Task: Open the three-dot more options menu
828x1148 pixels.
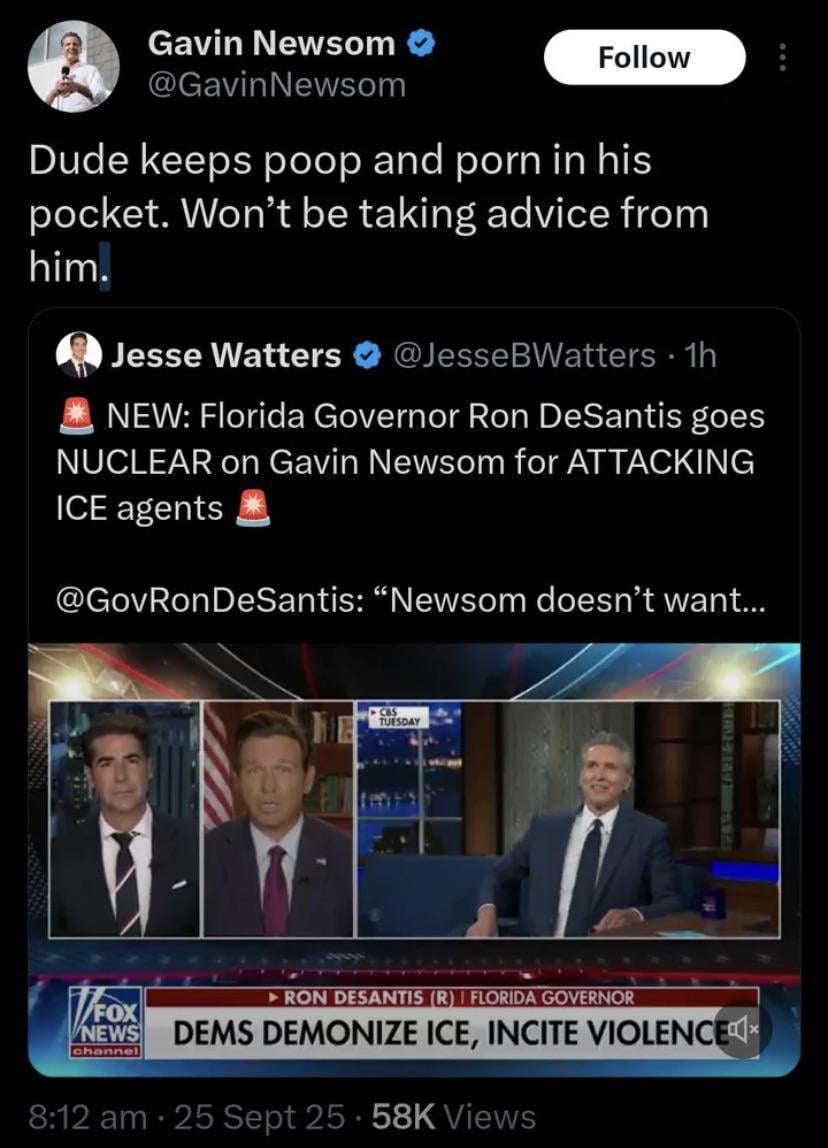Action: 783,57
